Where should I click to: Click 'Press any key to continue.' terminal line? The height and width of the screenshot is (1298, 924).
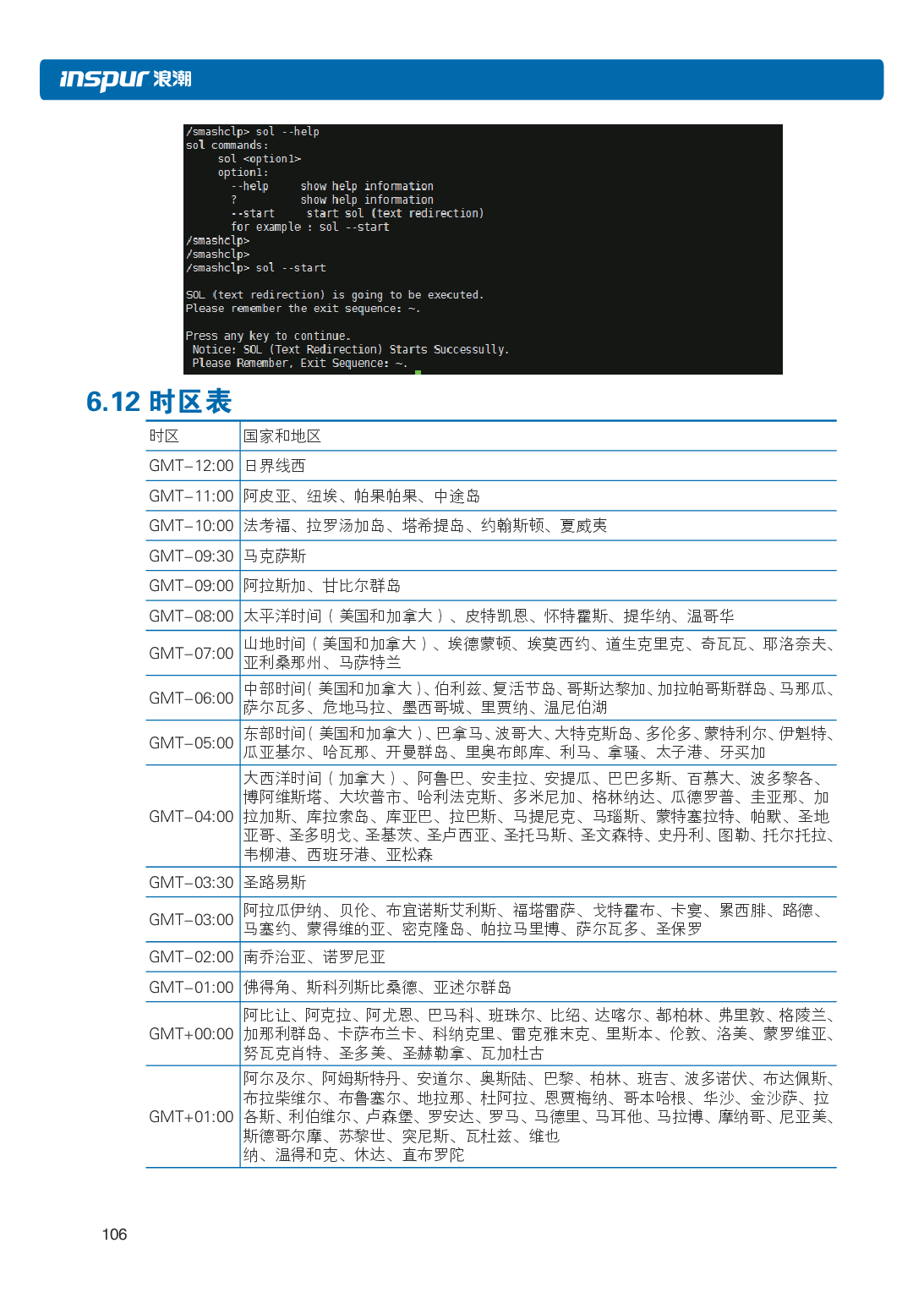coord(268,336)
